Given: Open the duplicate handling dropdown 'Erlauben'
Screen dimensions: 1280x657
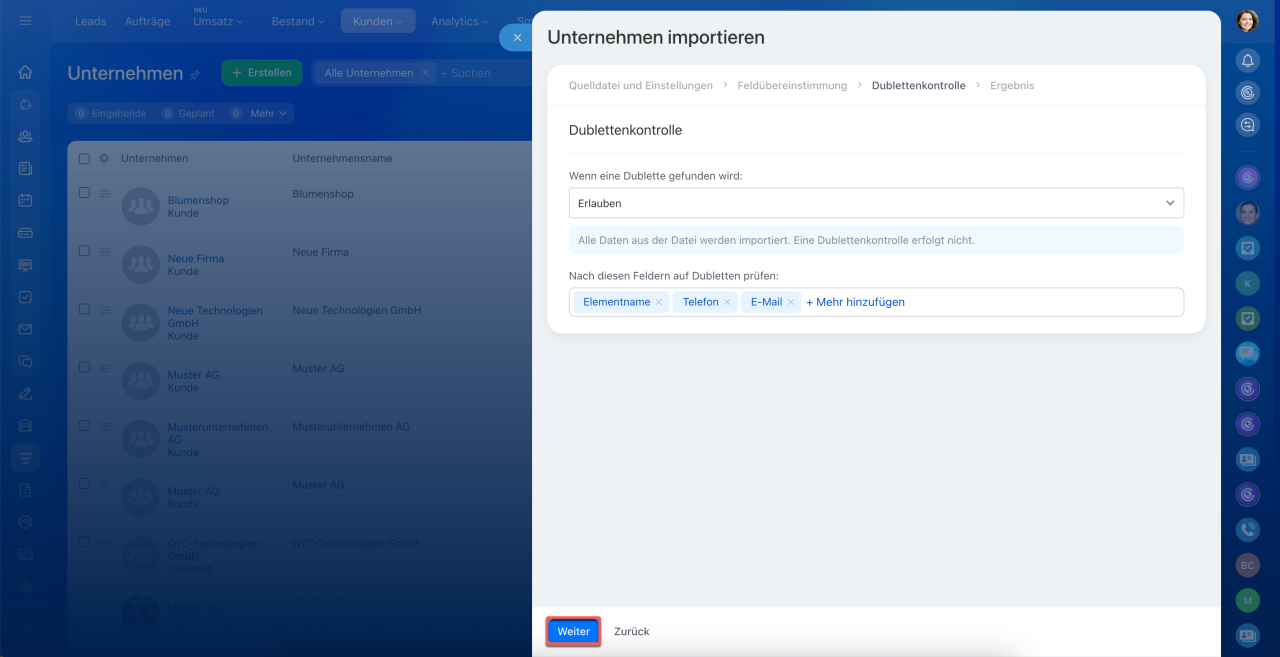Looking at the screenshot, I should point(875,203).
